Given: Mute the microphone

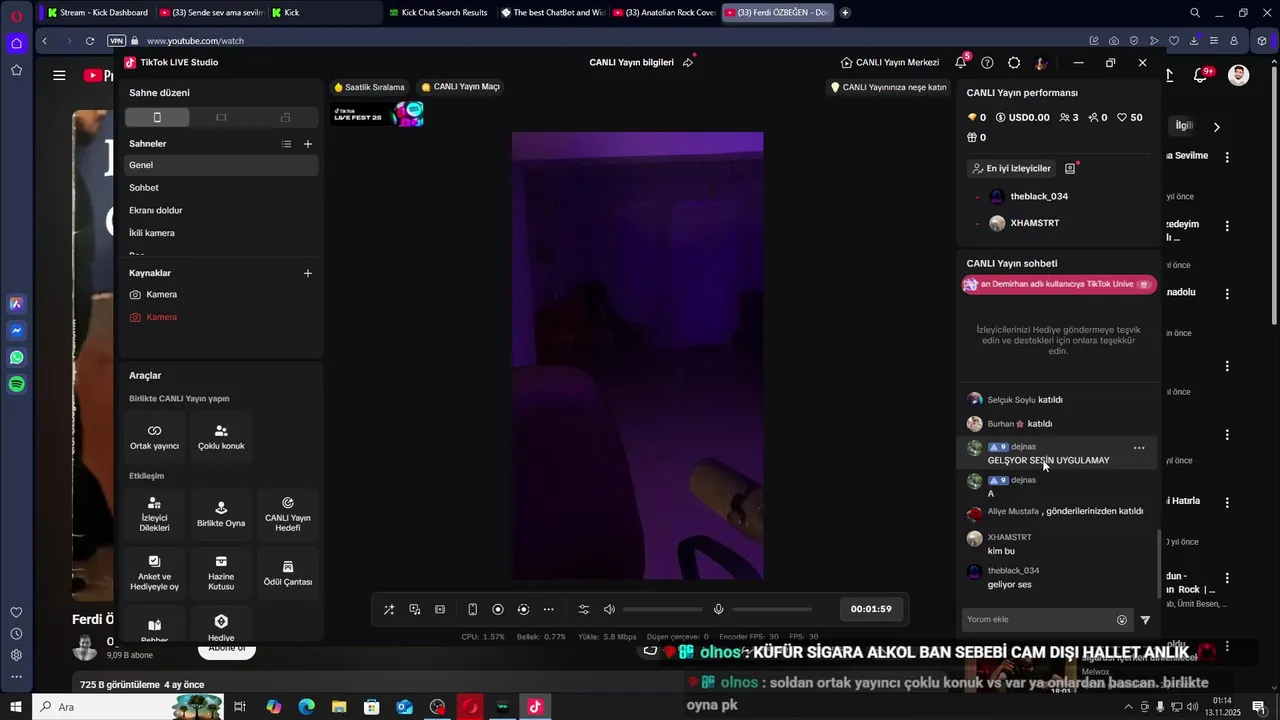Looking at the screenshot, I should coord(718,609).
